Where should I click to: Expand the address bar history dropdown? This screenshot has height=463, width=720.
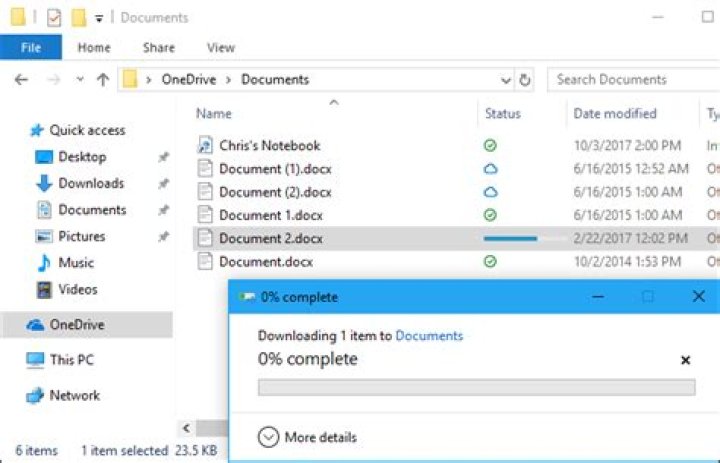pyautogui.click(x=506, y=80)
